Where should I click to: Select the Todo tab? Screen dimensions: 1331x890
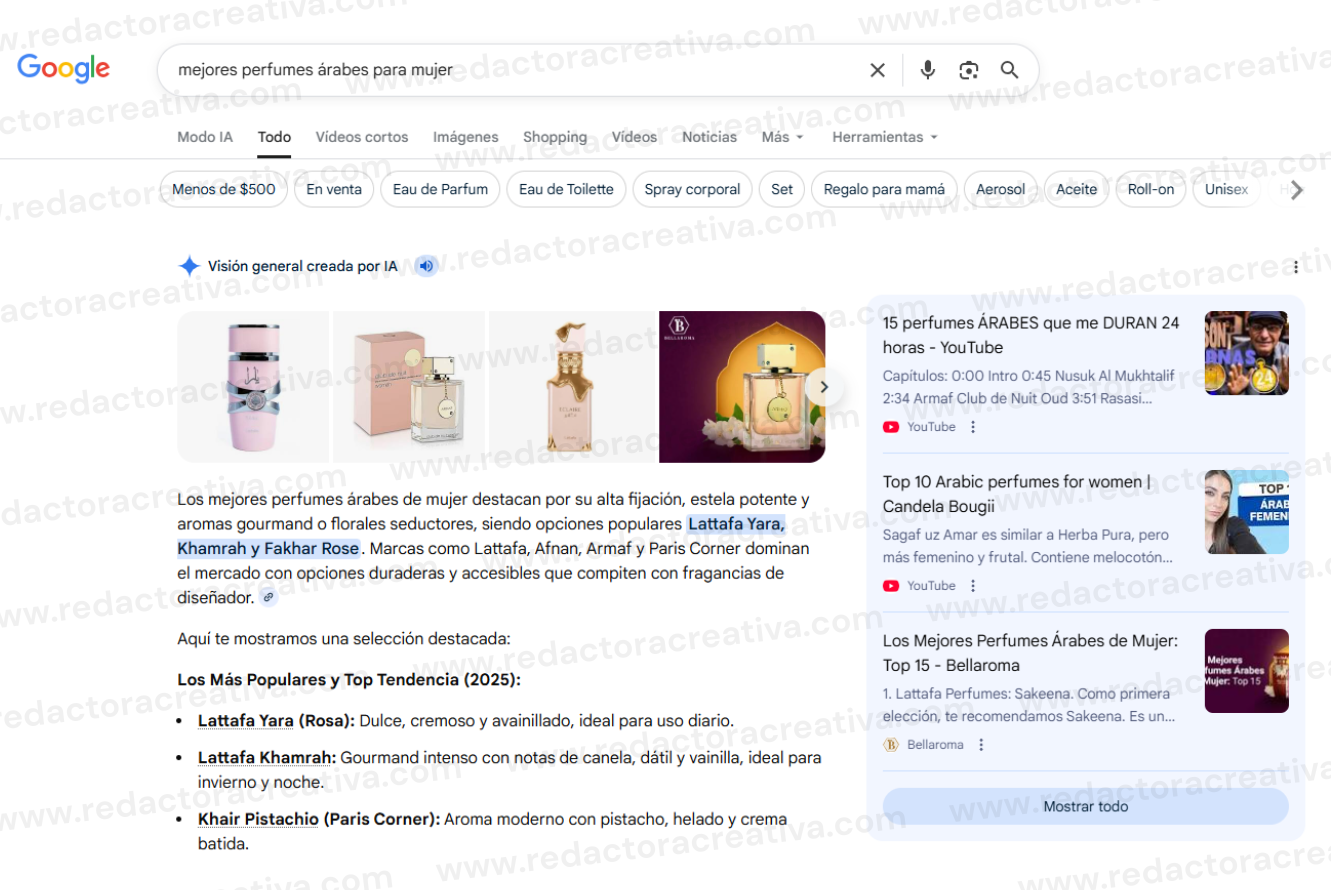274,137
